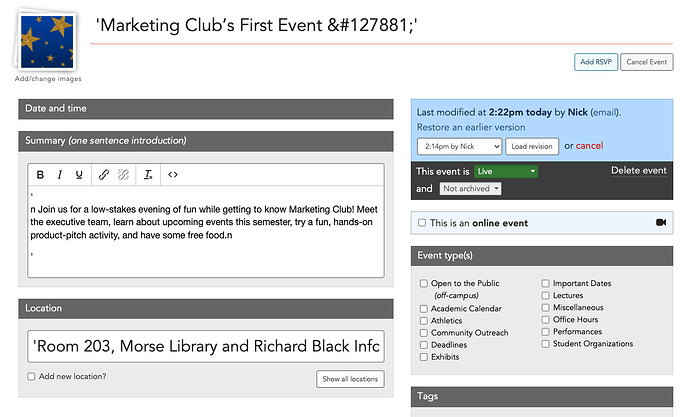690x417 pixels.
Task: Tick Deadlines event type
Action: pos(424,345)
